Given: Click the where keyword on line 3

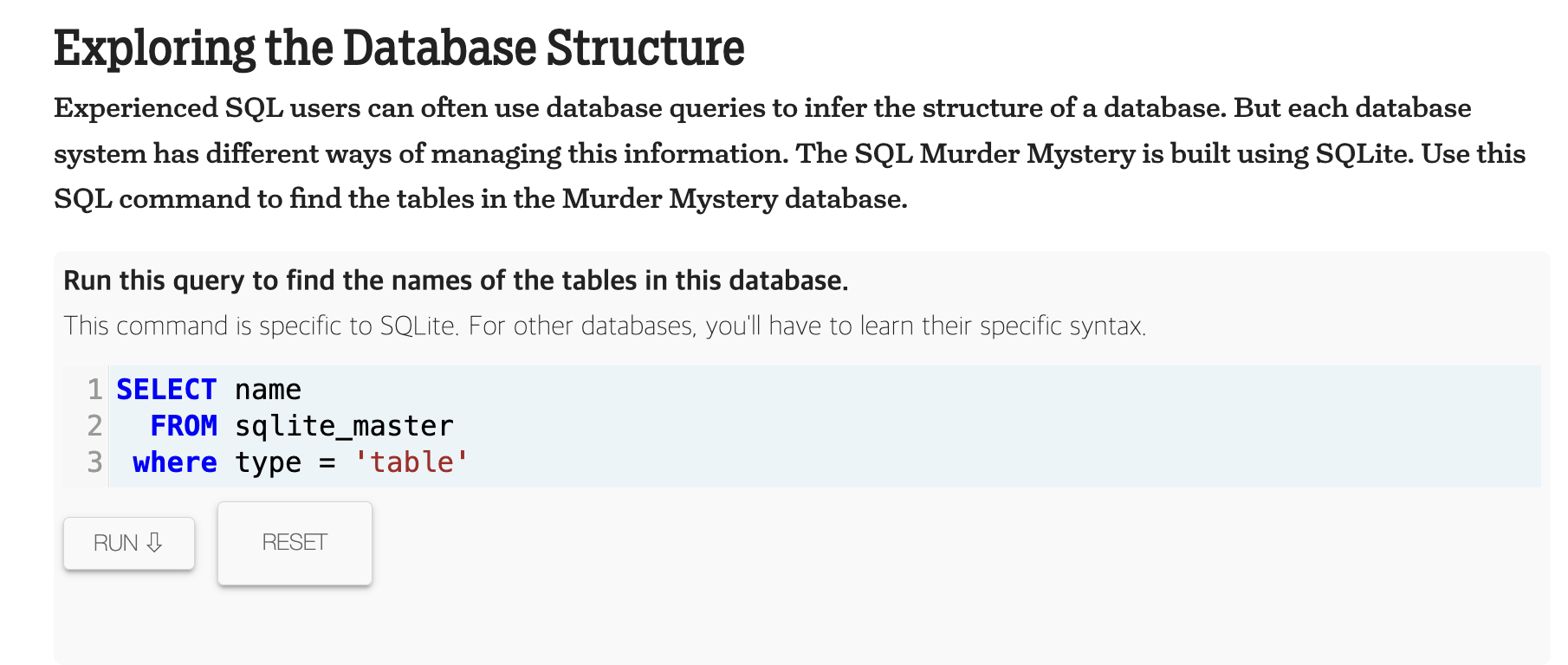Looking at the screenshot, I should 175,462.
